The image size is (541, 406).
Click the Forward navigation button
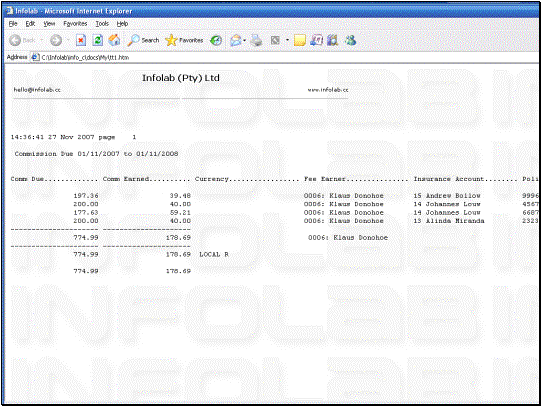tap(56, 40)
